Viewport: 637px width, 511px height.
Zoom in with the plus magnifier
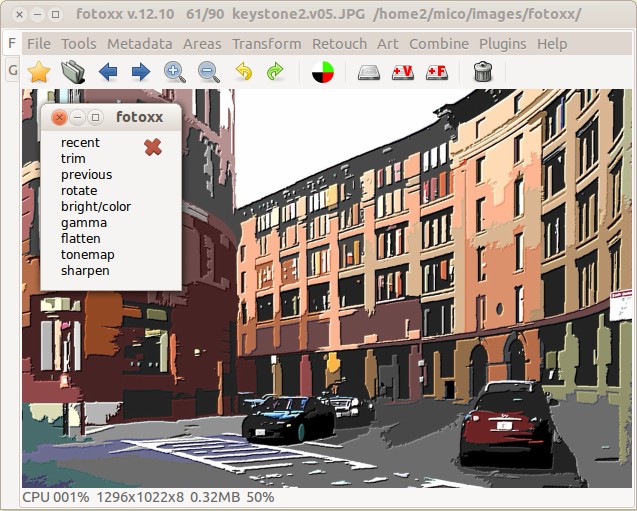[x=175, y=72]
